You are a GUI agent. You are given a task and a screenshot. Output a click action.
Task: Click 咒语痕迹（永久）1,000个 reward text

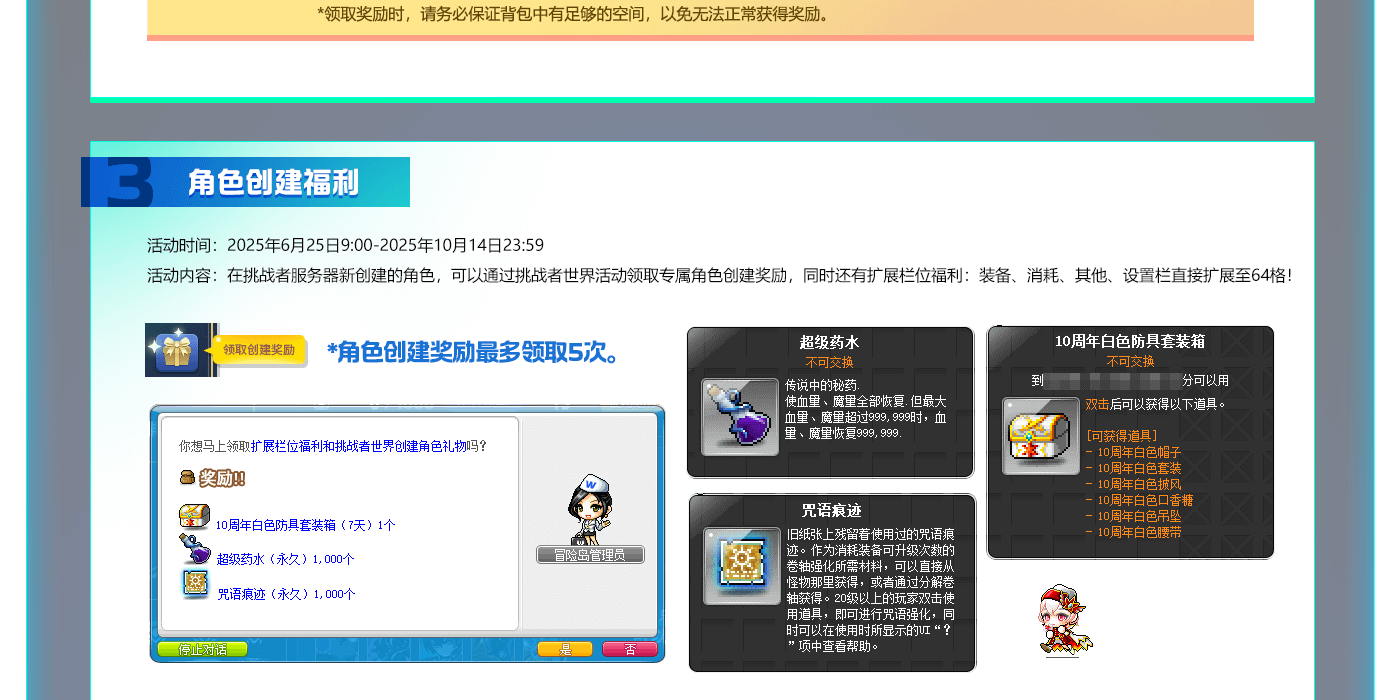(x=286, y=594)
